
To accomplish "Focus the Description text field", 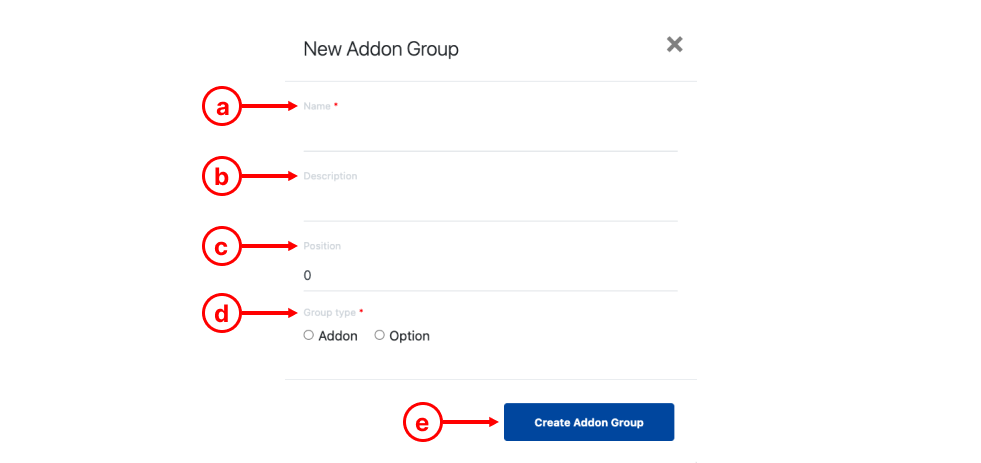I will click(x=490, y=206).
